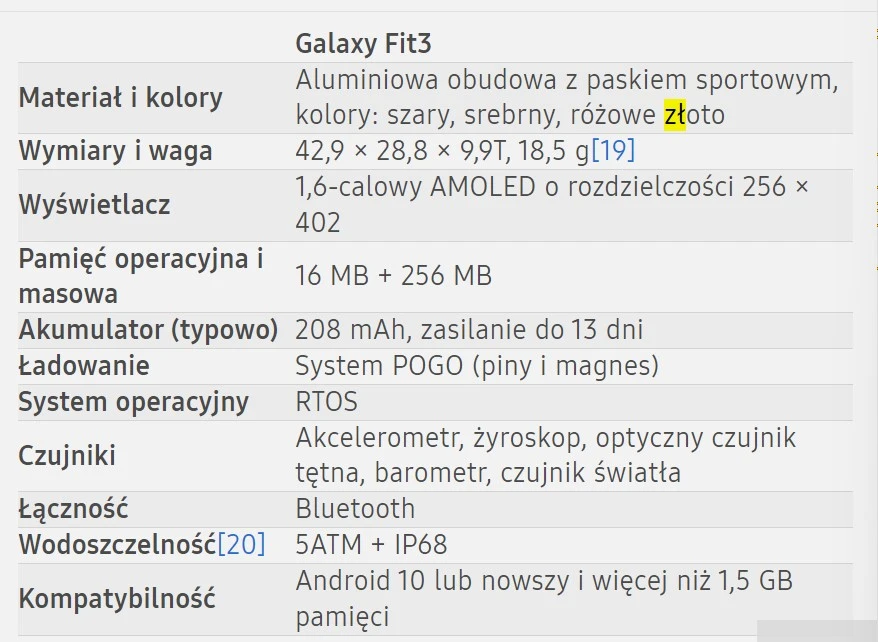Image resolution: width=878 pixels, height=642 pixels.
Task: Select the Materiał i kolory row label
Action: (120, 98)
